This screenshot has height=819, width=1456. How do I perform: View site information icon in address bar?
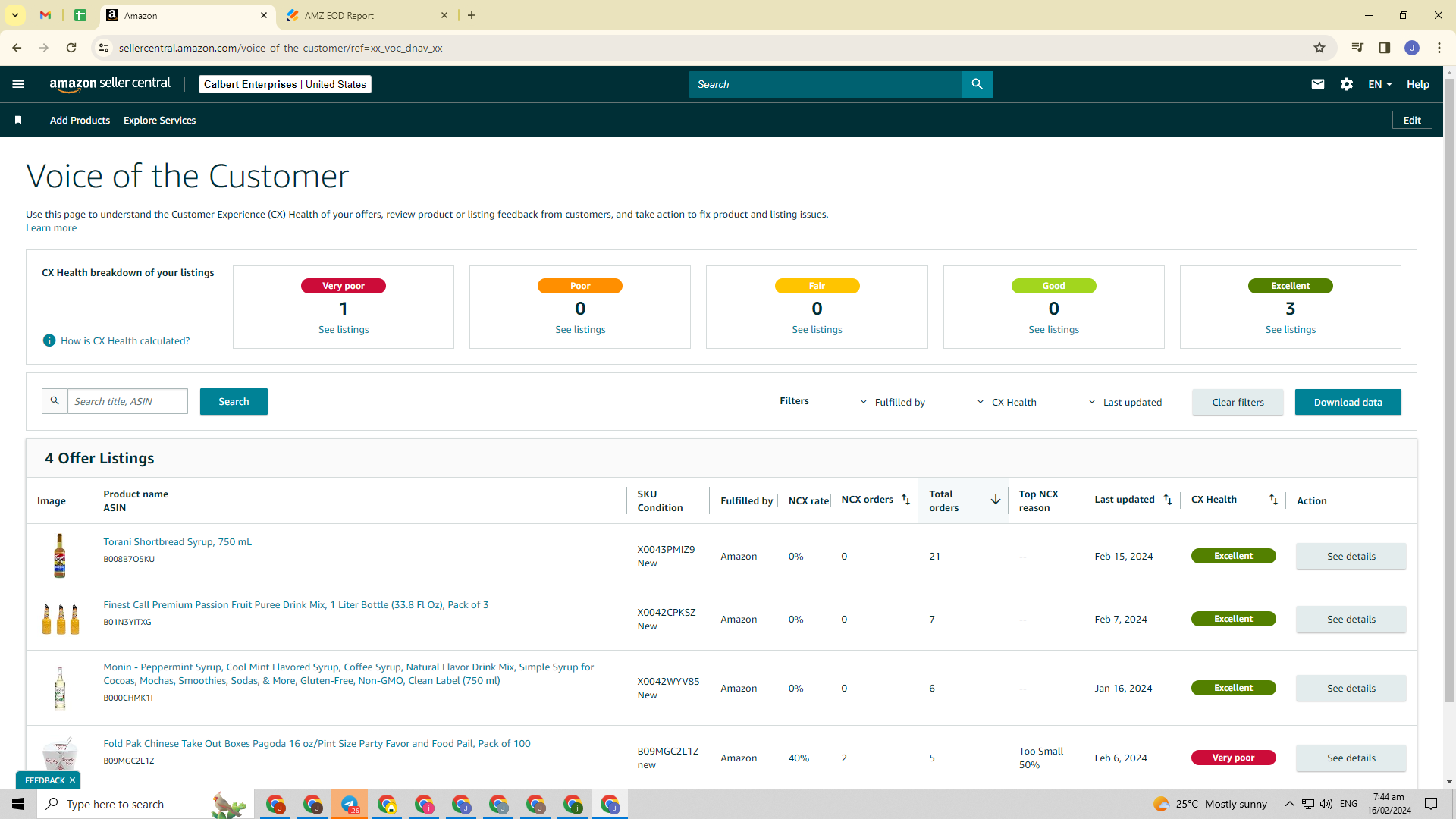104,48
